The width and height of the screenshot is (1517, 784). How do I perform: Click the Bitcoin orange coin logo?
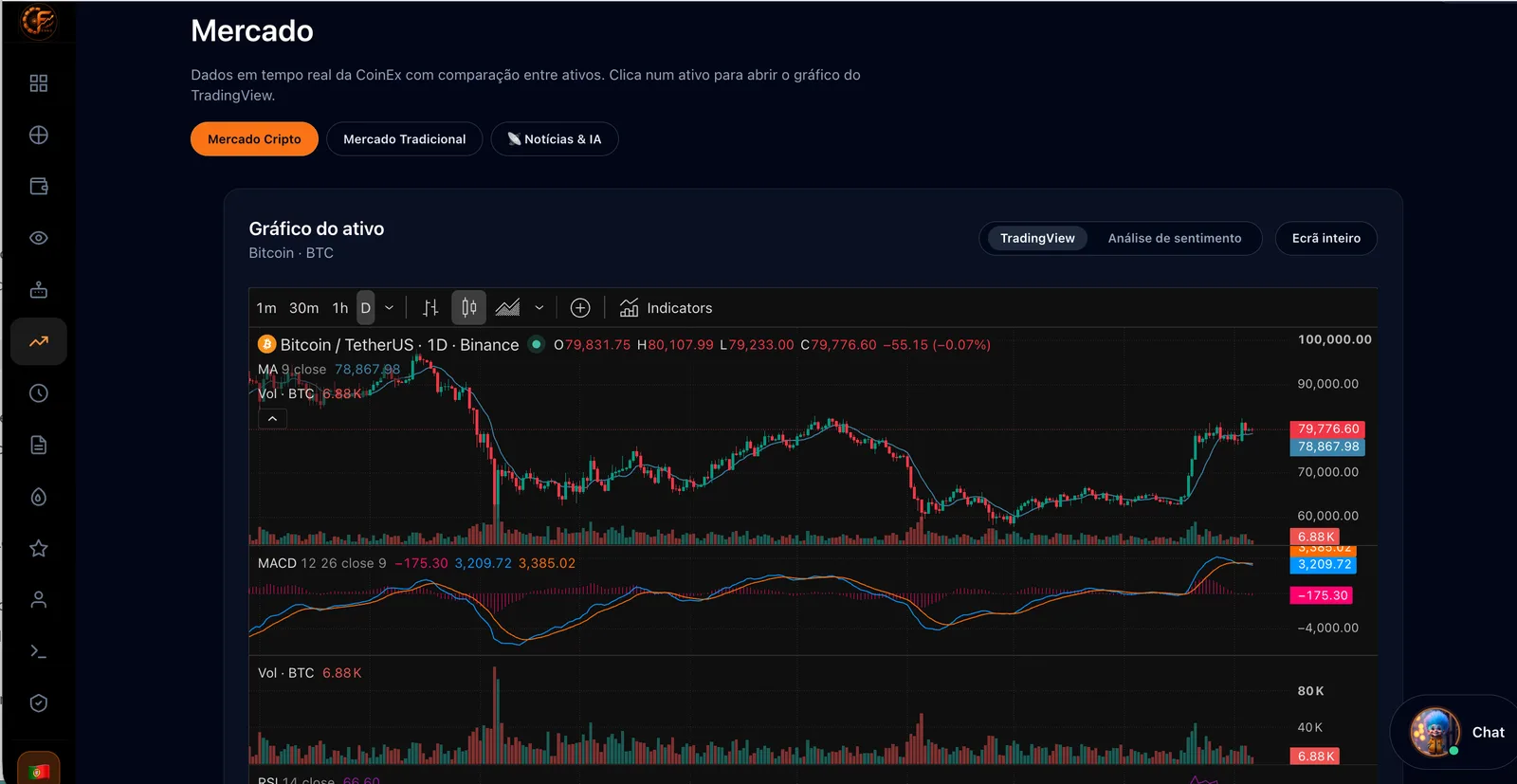[266, 344]
